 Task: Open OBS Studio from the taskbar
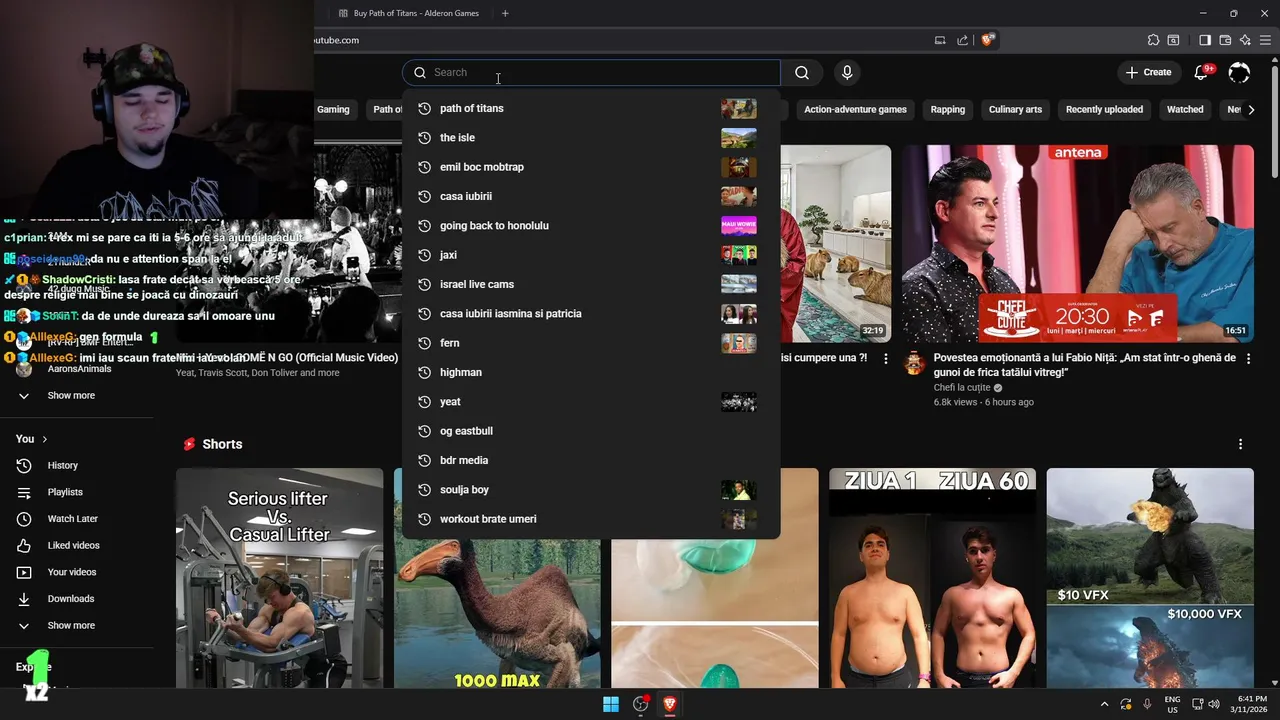(641, 704)
